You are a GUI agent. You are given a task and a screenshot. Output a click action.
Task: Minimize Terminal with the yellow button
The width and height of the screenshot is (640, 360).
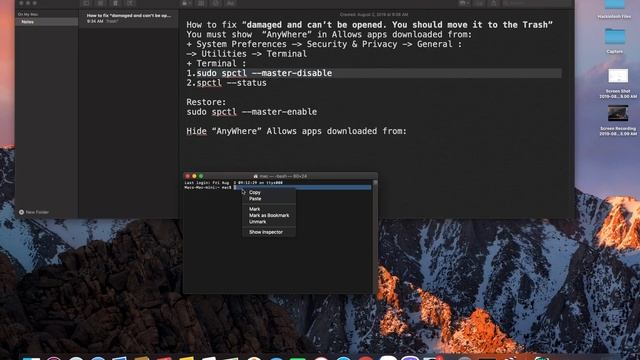(x=194, y=176)
